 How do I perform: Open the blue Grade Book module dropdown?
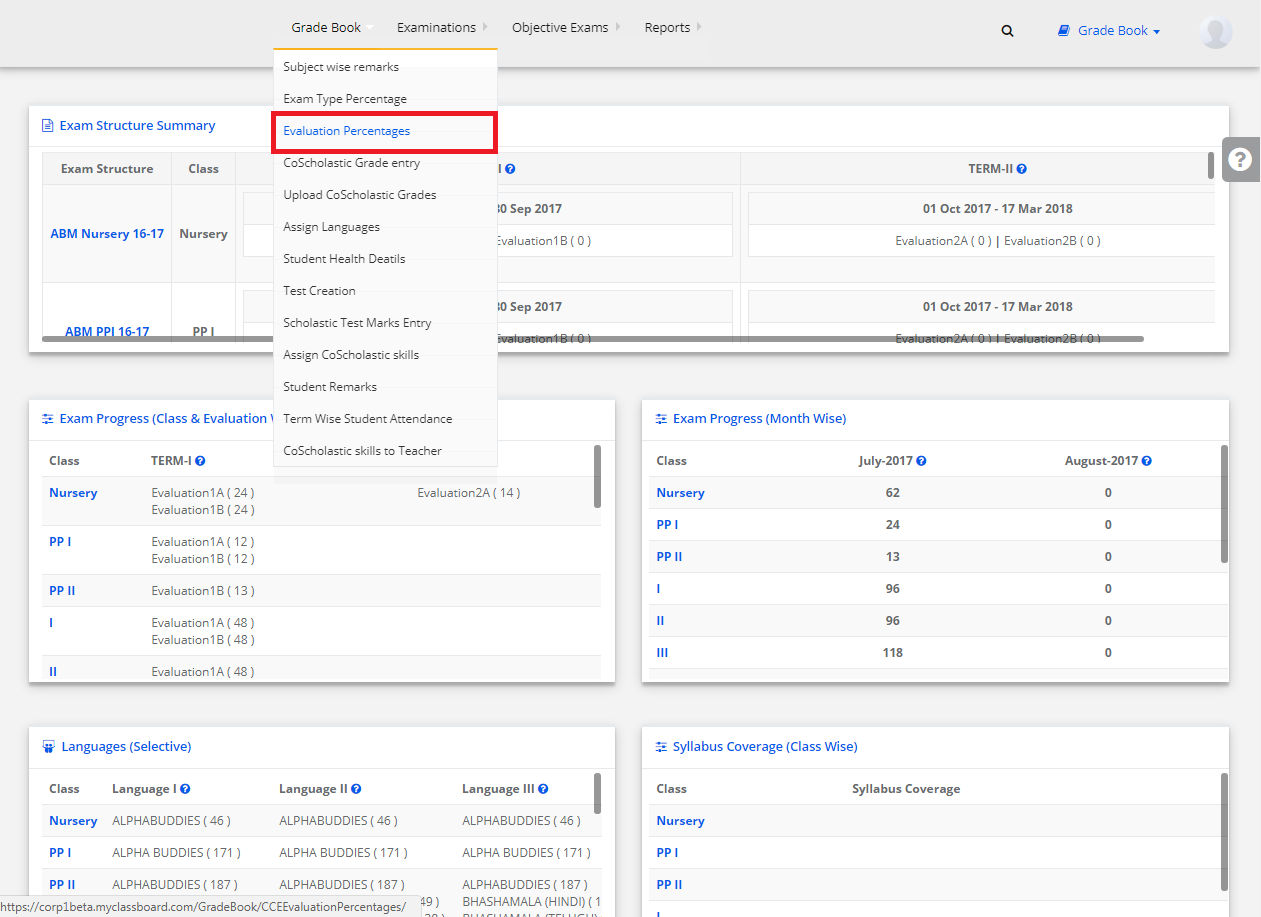point(1109,31)
